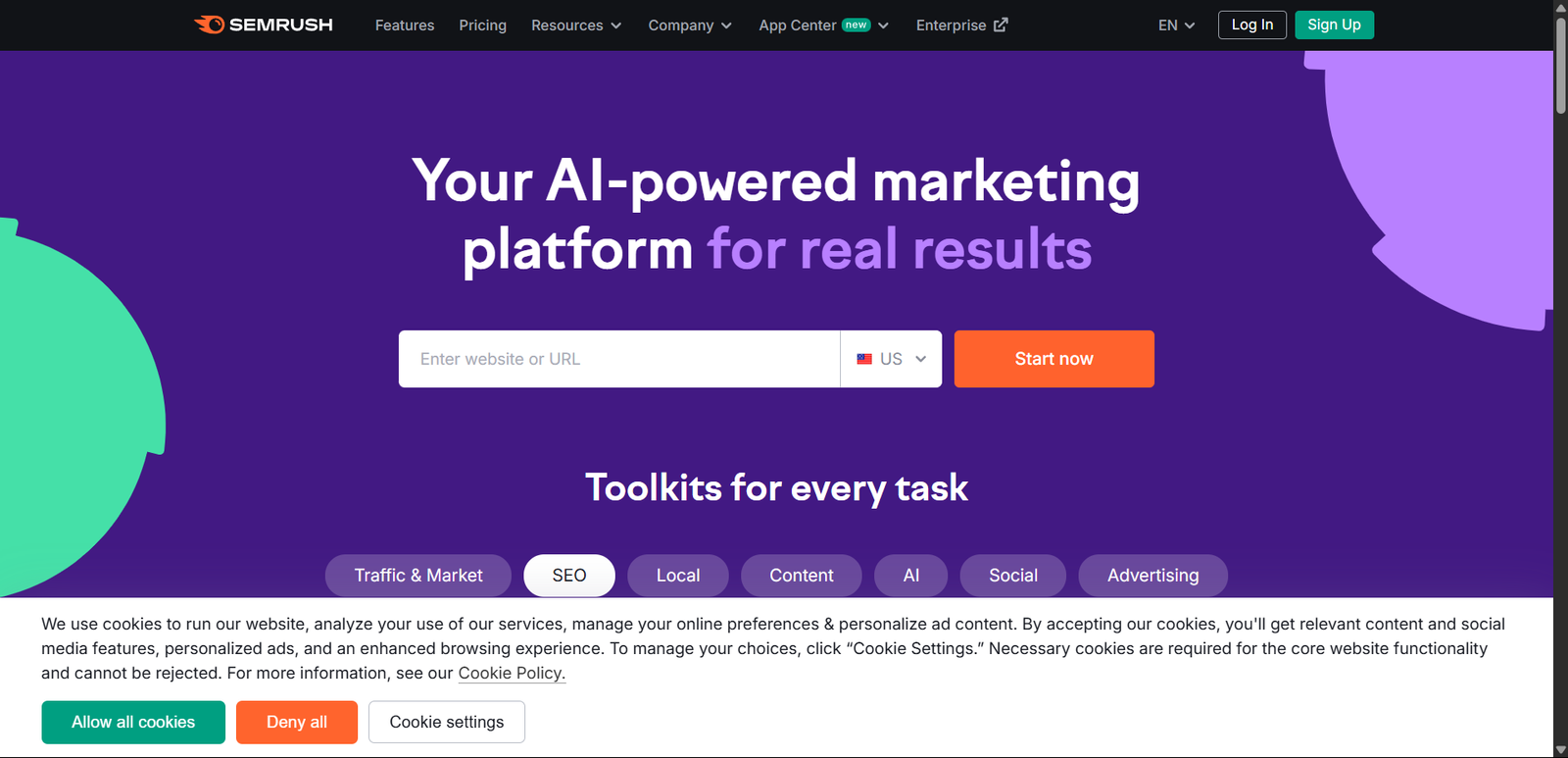Click the Start now button
This screenshot has height=758, width=1568.
pos(1053,359)
